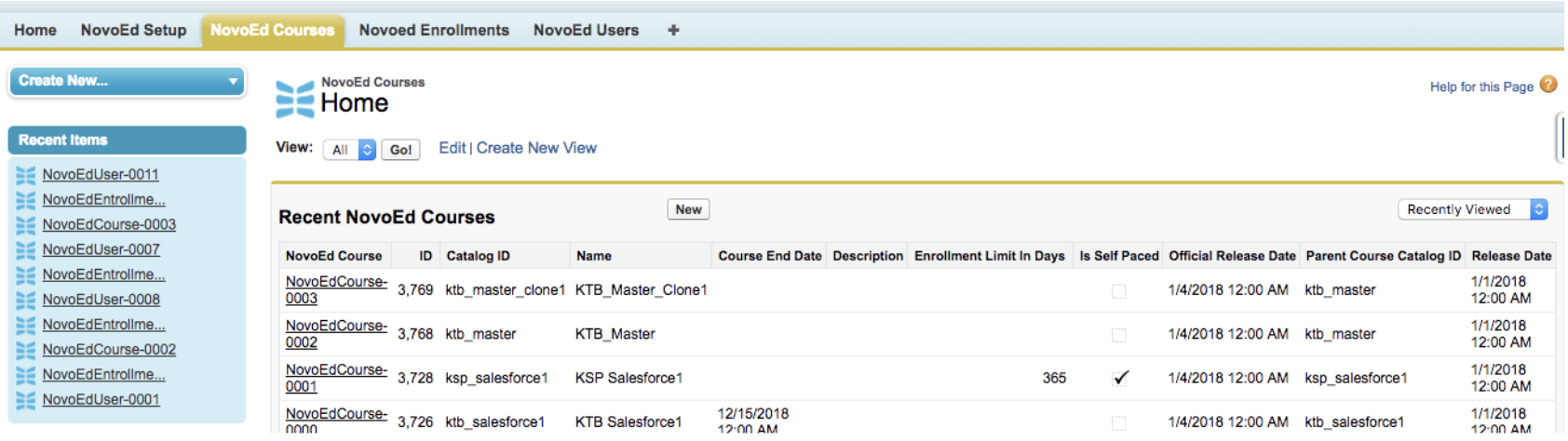Click the icon beside NovoEdCourse-0002 recent item

point(26,351)
